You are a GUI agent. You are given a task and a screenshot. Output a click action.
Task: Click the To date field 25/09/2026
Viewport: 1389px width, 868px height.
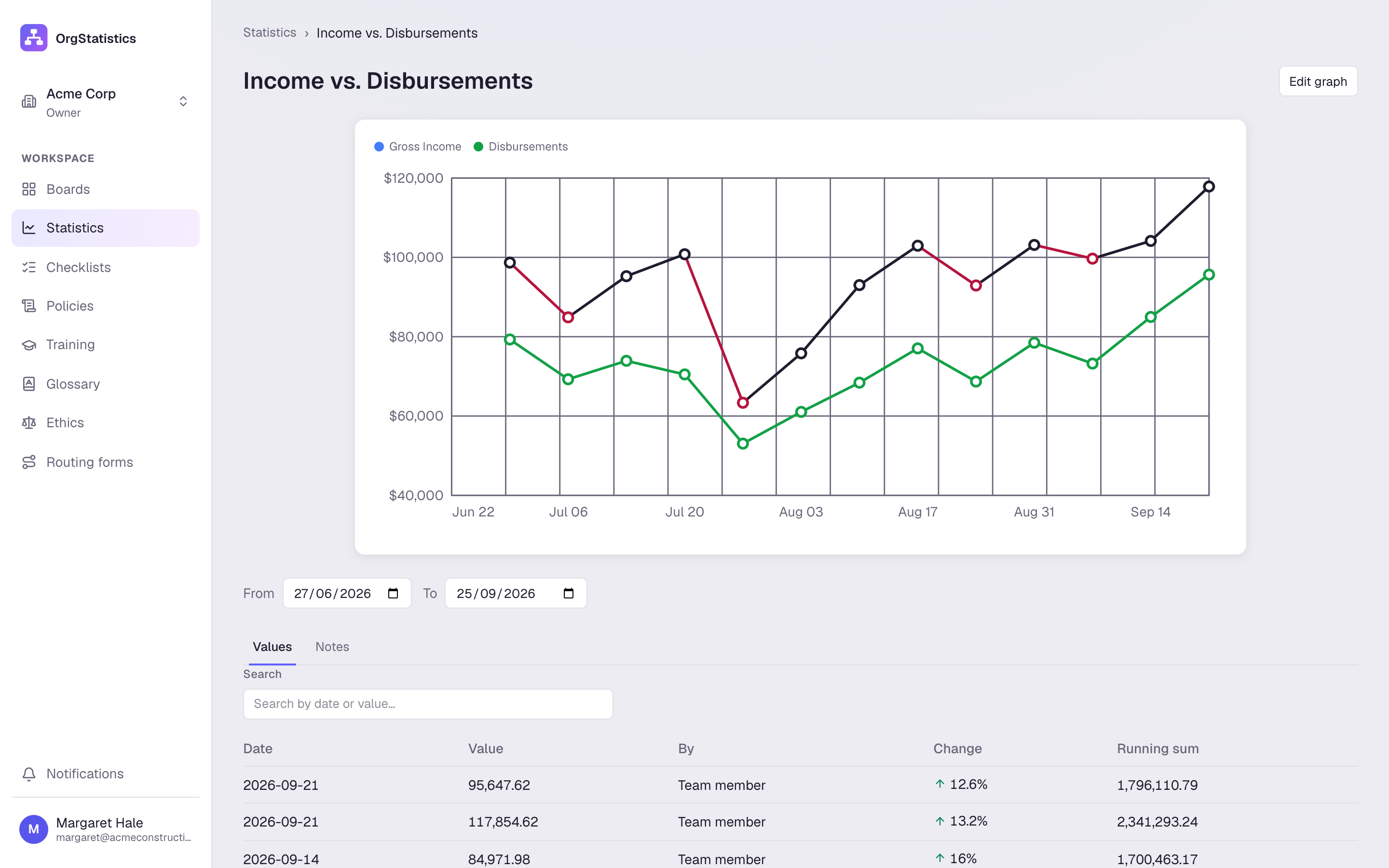coord(516,593)
